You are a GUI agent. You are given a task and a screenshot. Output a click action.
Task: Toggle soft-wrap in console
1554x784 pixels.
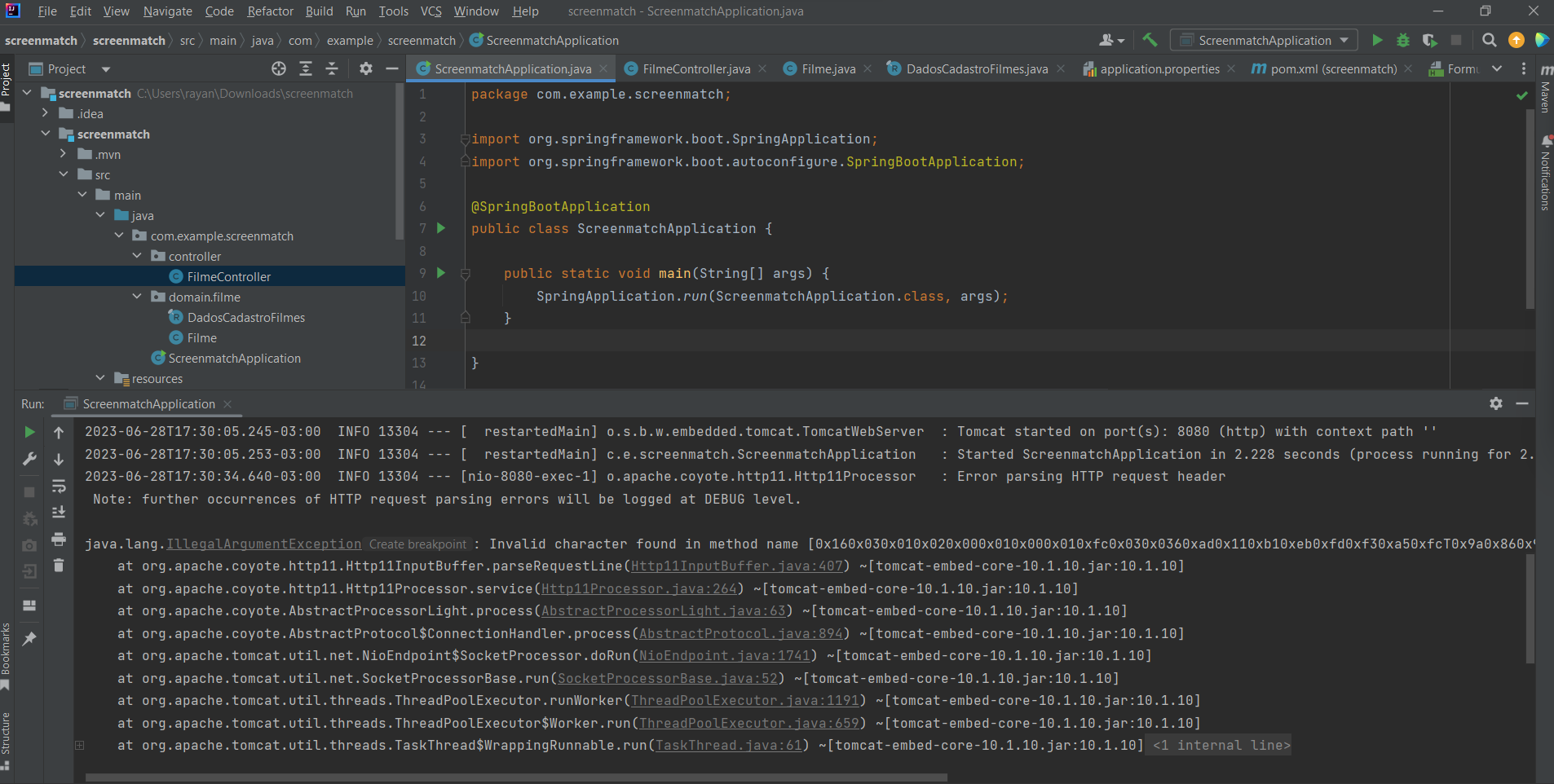click(x=59, y=487)
